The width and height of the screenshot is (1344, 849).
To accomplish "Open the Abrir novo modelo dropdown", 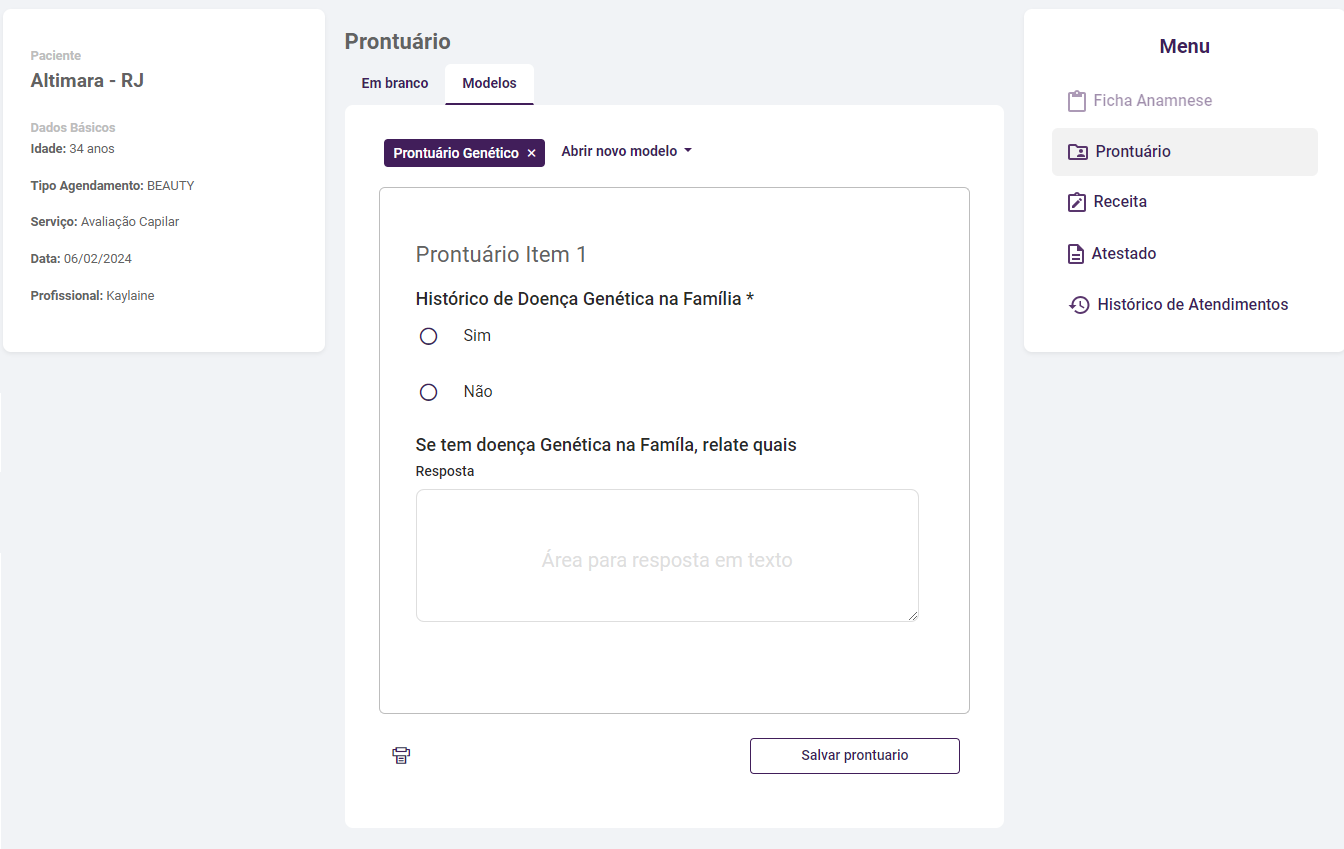I will pyautogui.click(x=619, y=152).
